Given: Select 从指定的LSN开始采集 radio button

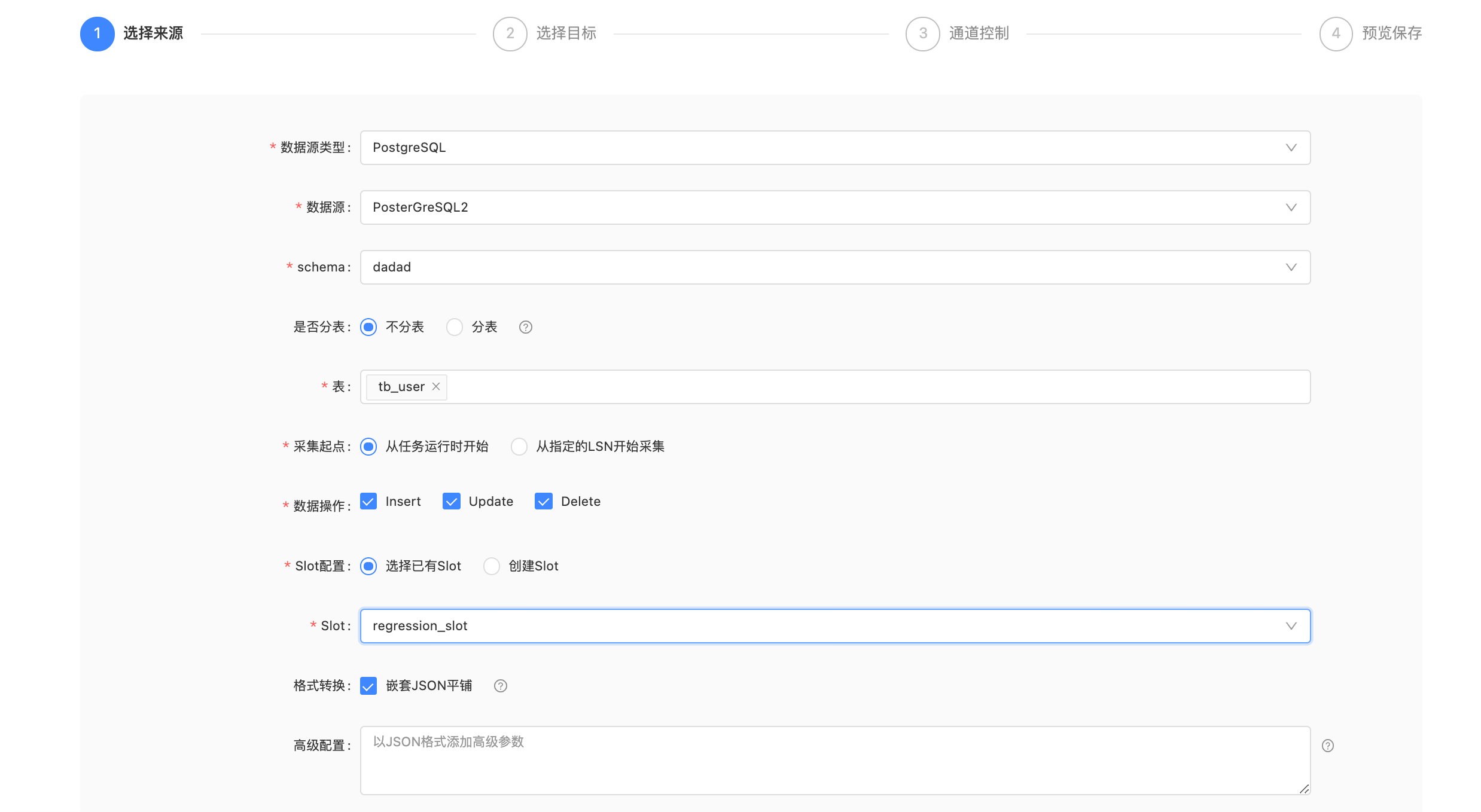Looking at the screenshot, I should click(519, 447).
